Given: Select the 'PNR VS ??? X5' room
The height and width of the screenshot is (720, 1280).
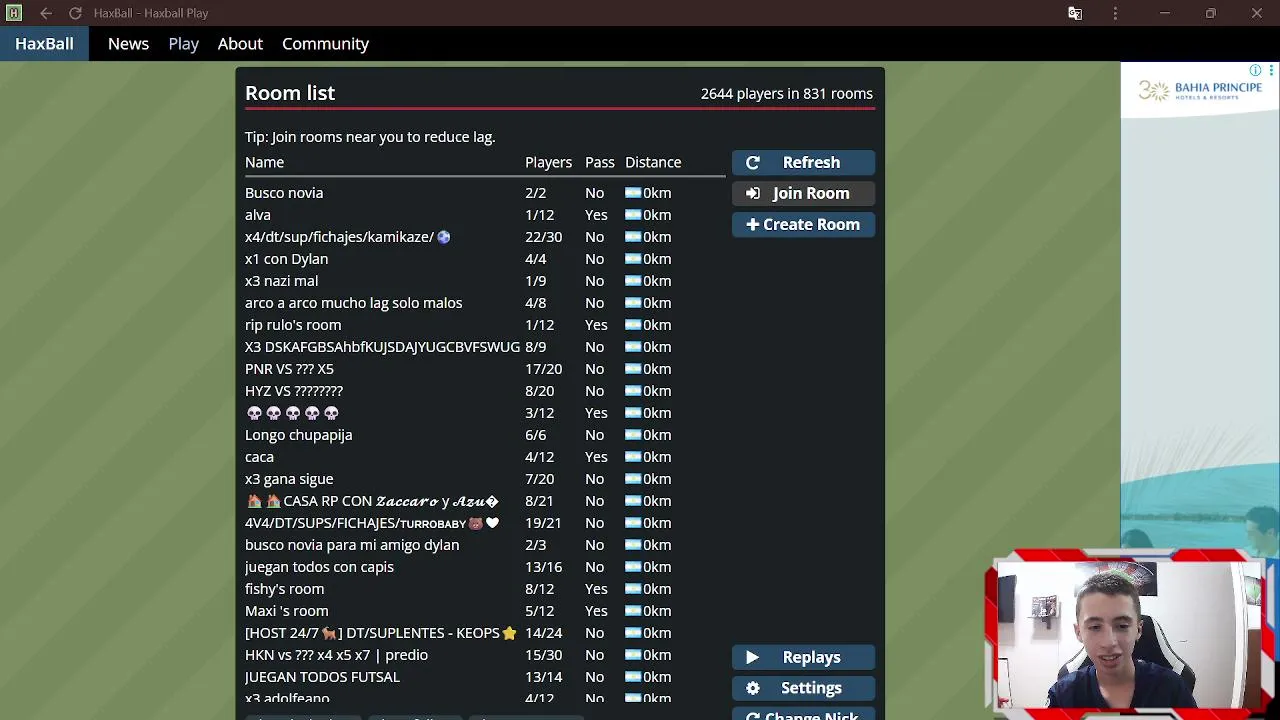Looking at the screenshot, I should (x=485, y=369).
